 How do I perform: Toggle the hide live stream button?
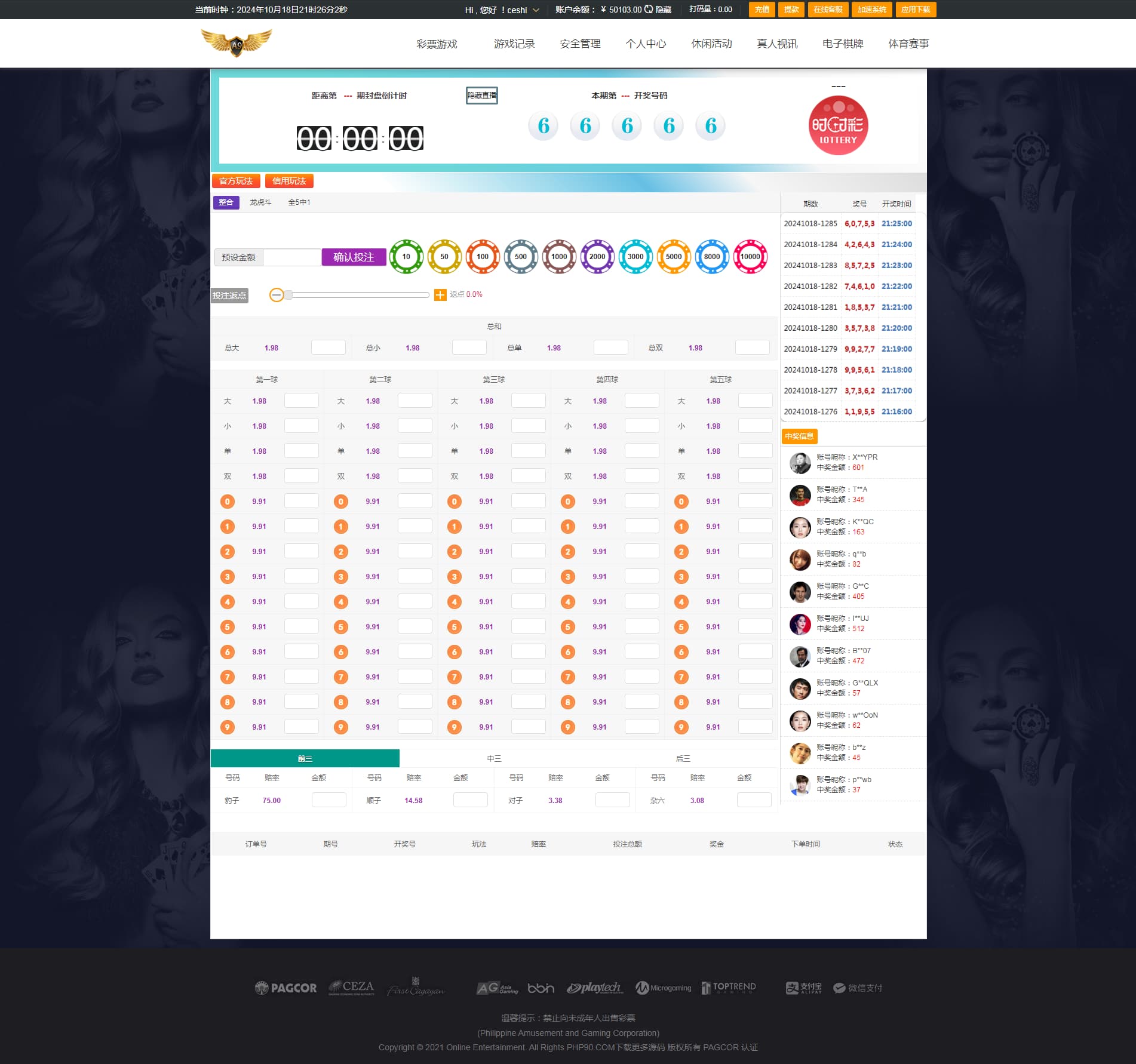click(x=481, y=96)
